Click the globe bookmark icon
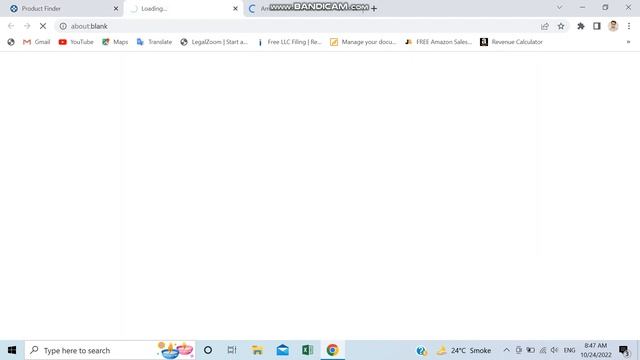640x360 pixels. (11, 42)
